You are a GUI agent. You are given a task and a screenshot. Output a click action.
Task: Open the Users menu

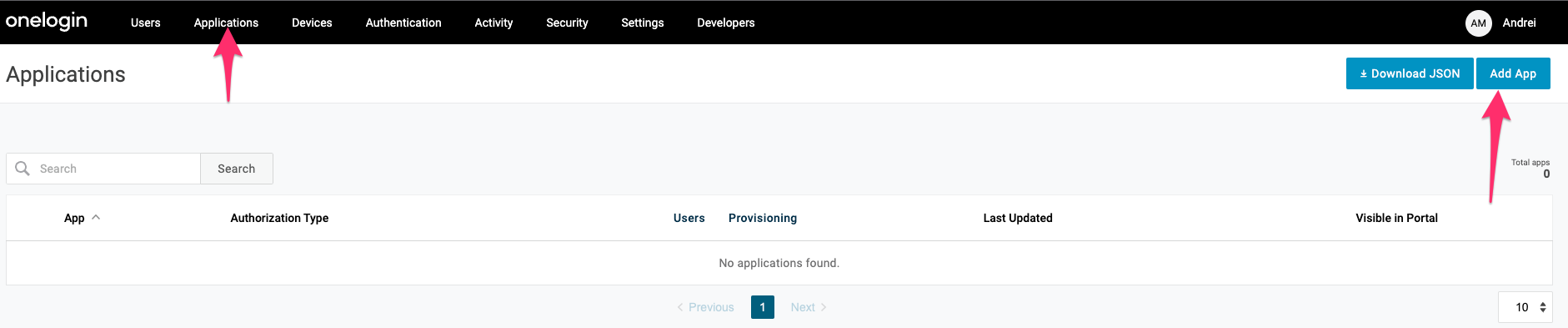tap(145, 23)
